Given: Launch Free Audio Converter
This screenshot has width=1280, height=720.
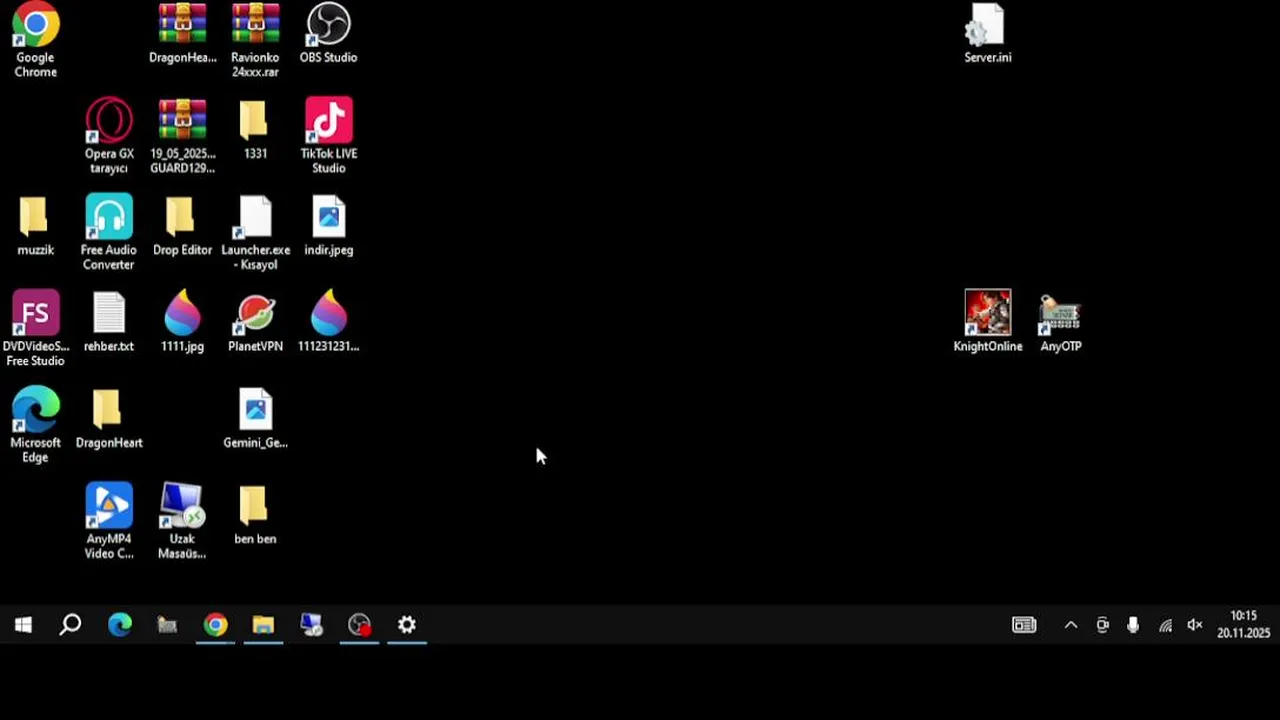Looking at the screenshot, I should point(109,232).
